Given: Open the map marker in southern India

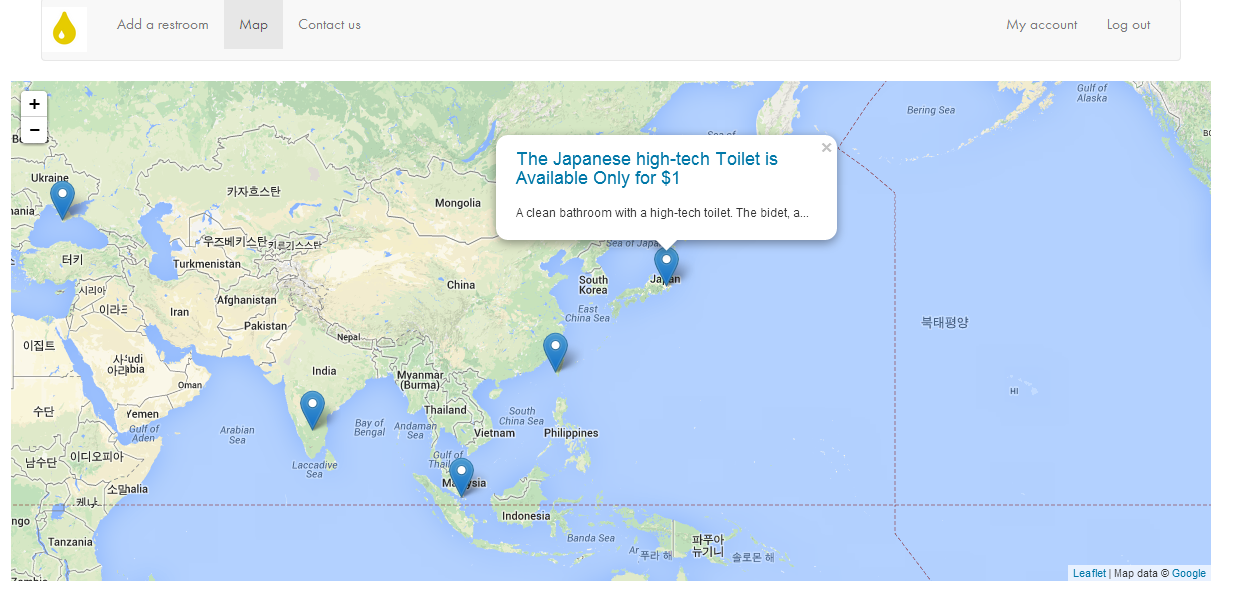Looking at the screenshot, I should point(312,408).
